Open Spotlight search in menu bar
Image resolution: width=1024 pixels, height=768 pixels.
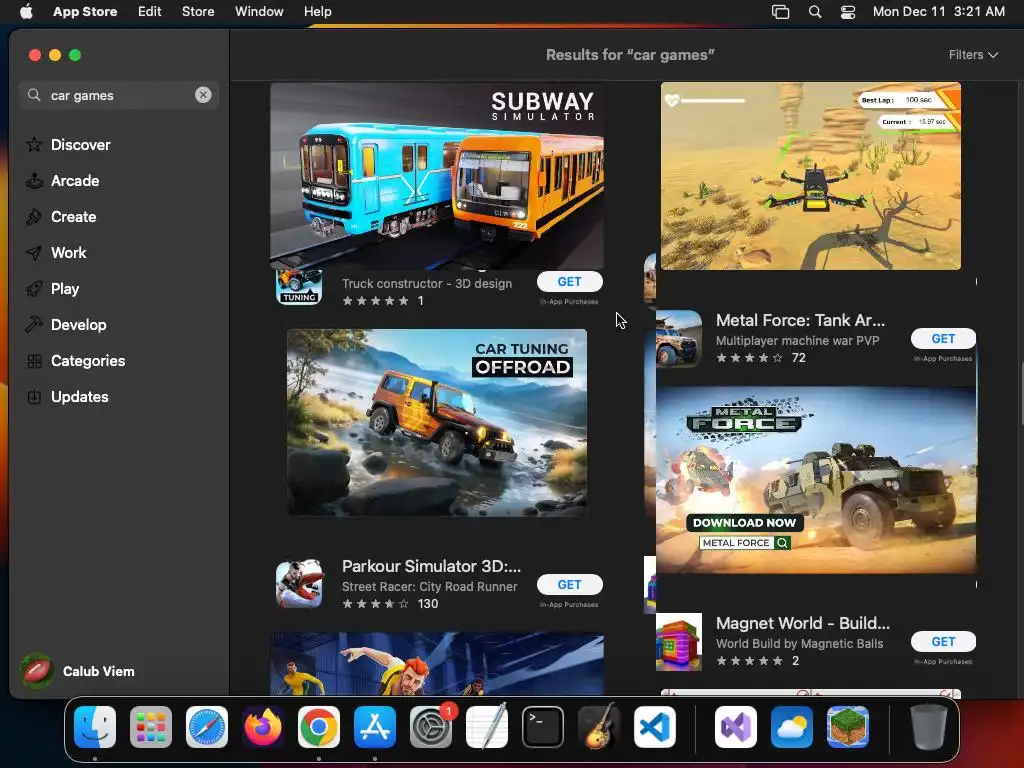[x=815, y=11]
